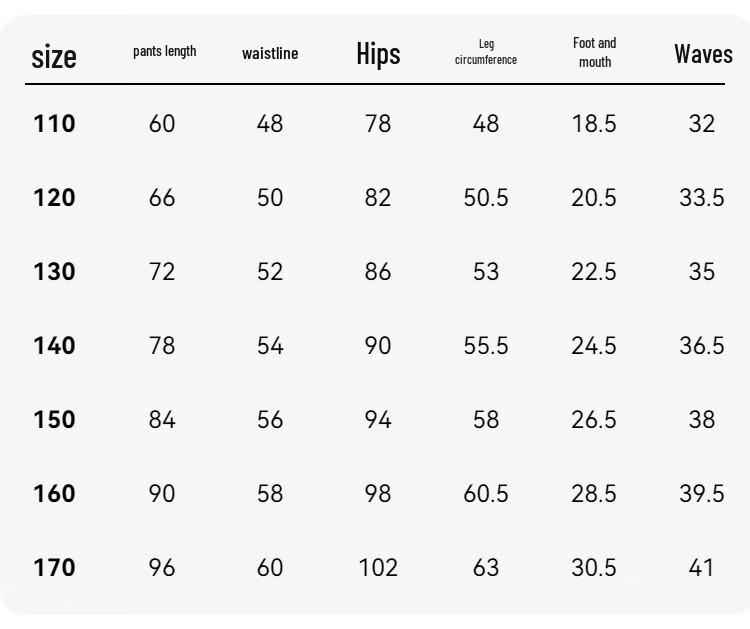Image resolution: width=750 pixels, height=629 pixels.
Task: Select the 'Foot and mouth' header
Action: click(x=595, y=52)
